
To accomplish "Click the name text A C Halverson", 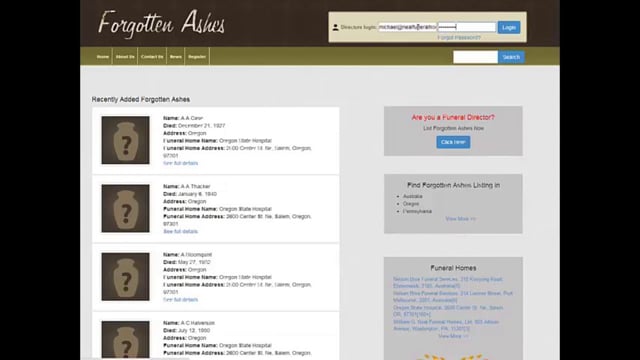I will tap(198, 323).
